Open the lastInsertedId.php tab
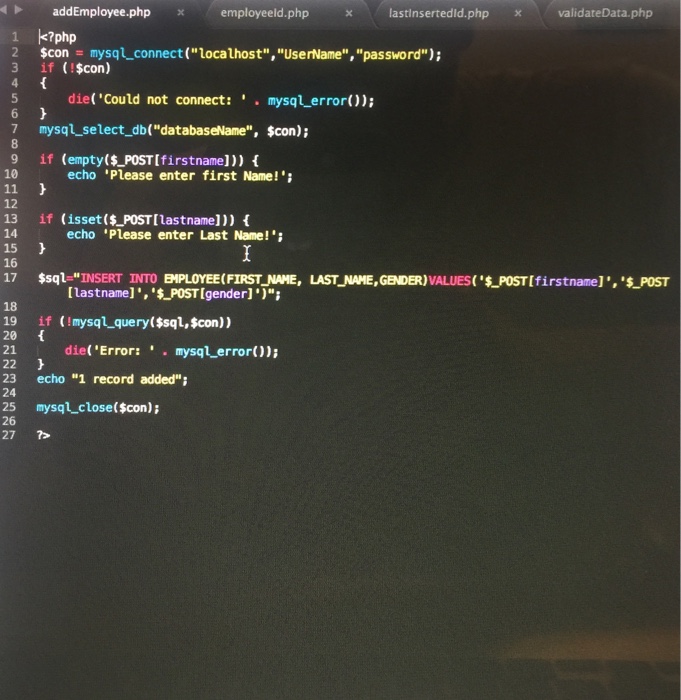Image resolution: width=681 pixels, height=700 pixels. click(439, 13)
